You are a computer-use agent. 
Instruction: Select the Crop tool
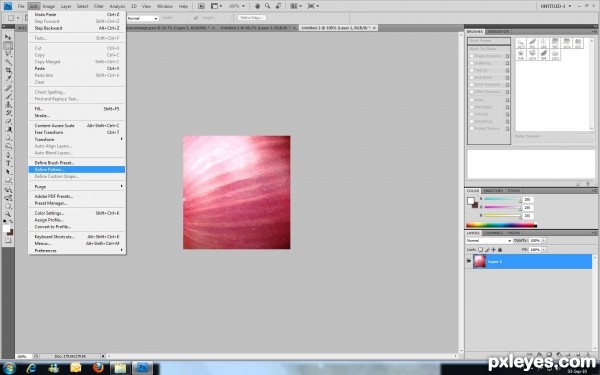pos(8,70)
